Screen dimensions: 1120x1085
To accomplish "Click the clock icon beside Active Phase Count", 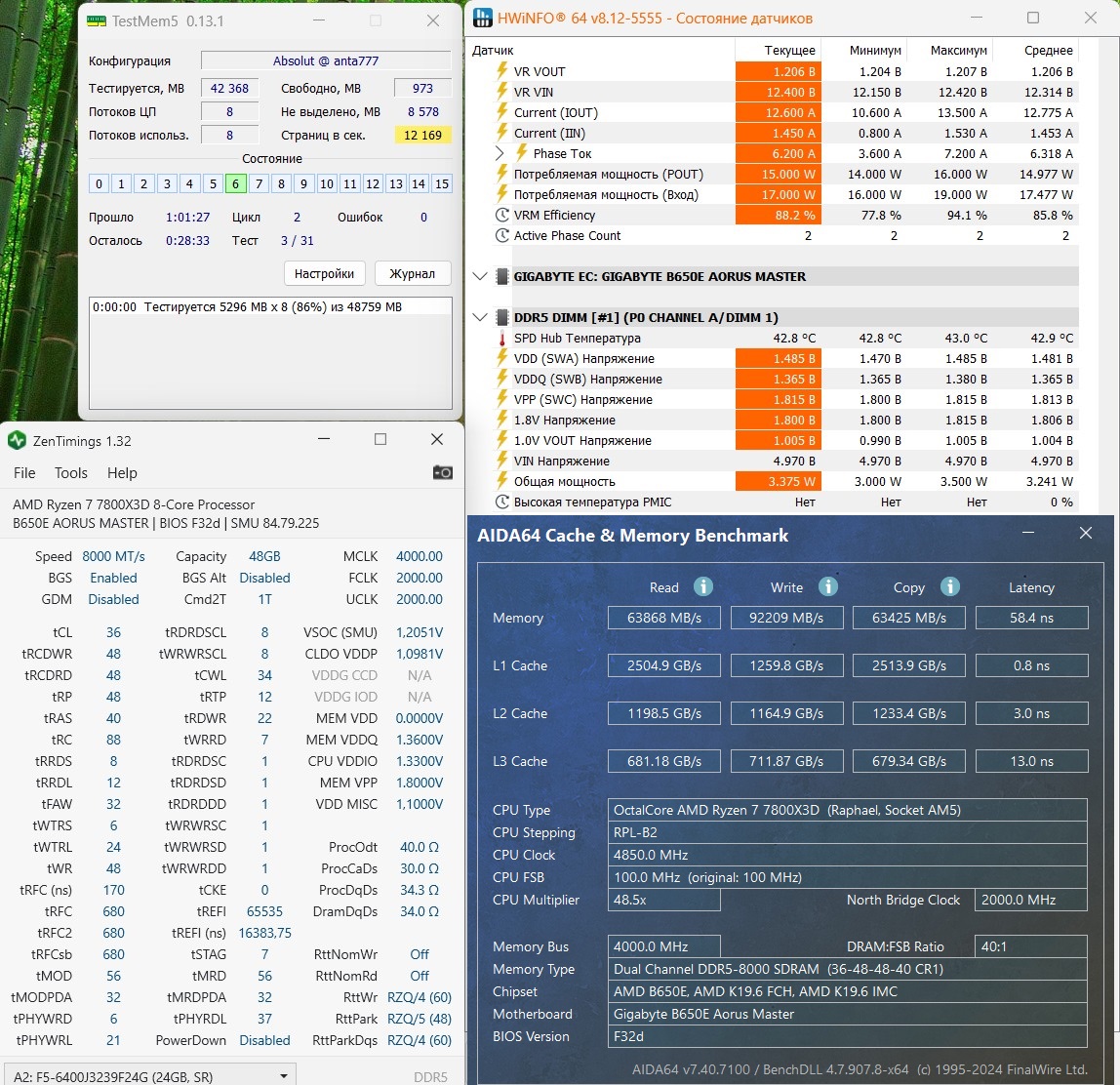I will pos(502,236).
